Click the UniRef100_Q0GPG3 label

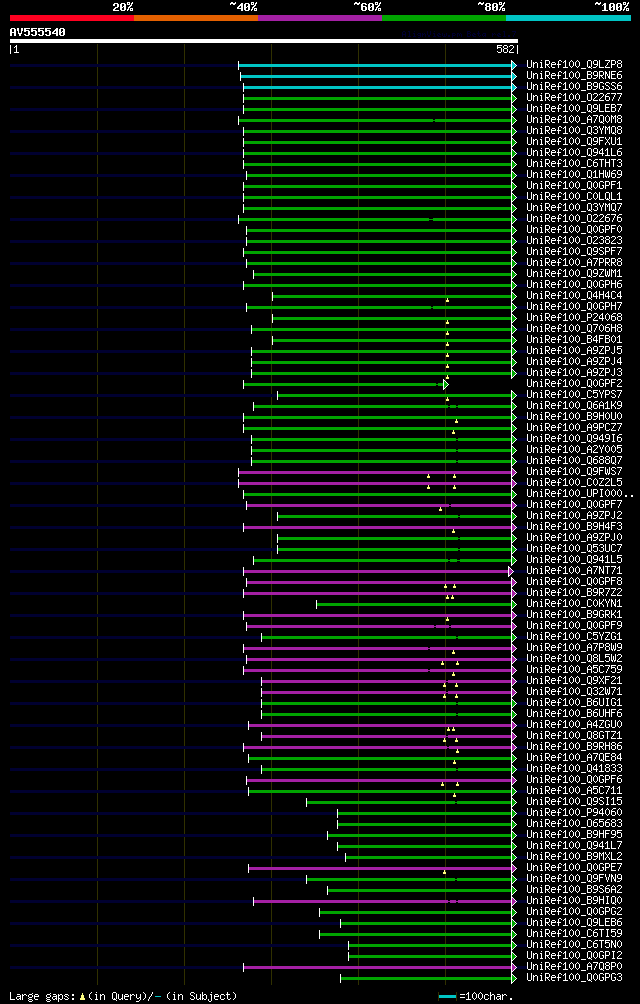point(574,977)
